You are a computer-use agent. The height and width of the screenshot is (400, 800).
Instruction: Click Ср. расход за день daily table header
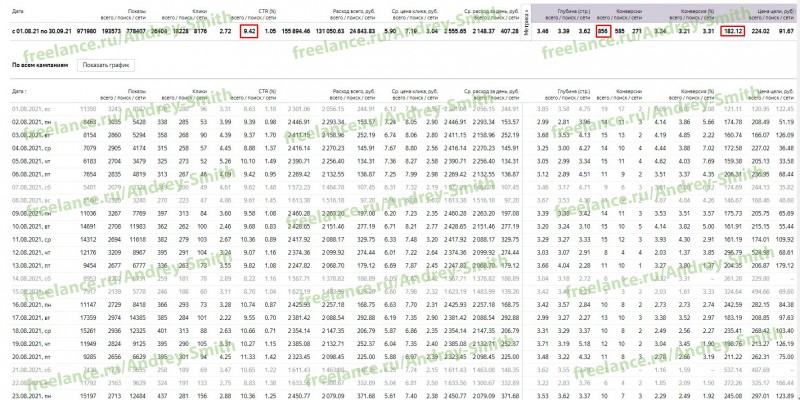tap(492, 91)
